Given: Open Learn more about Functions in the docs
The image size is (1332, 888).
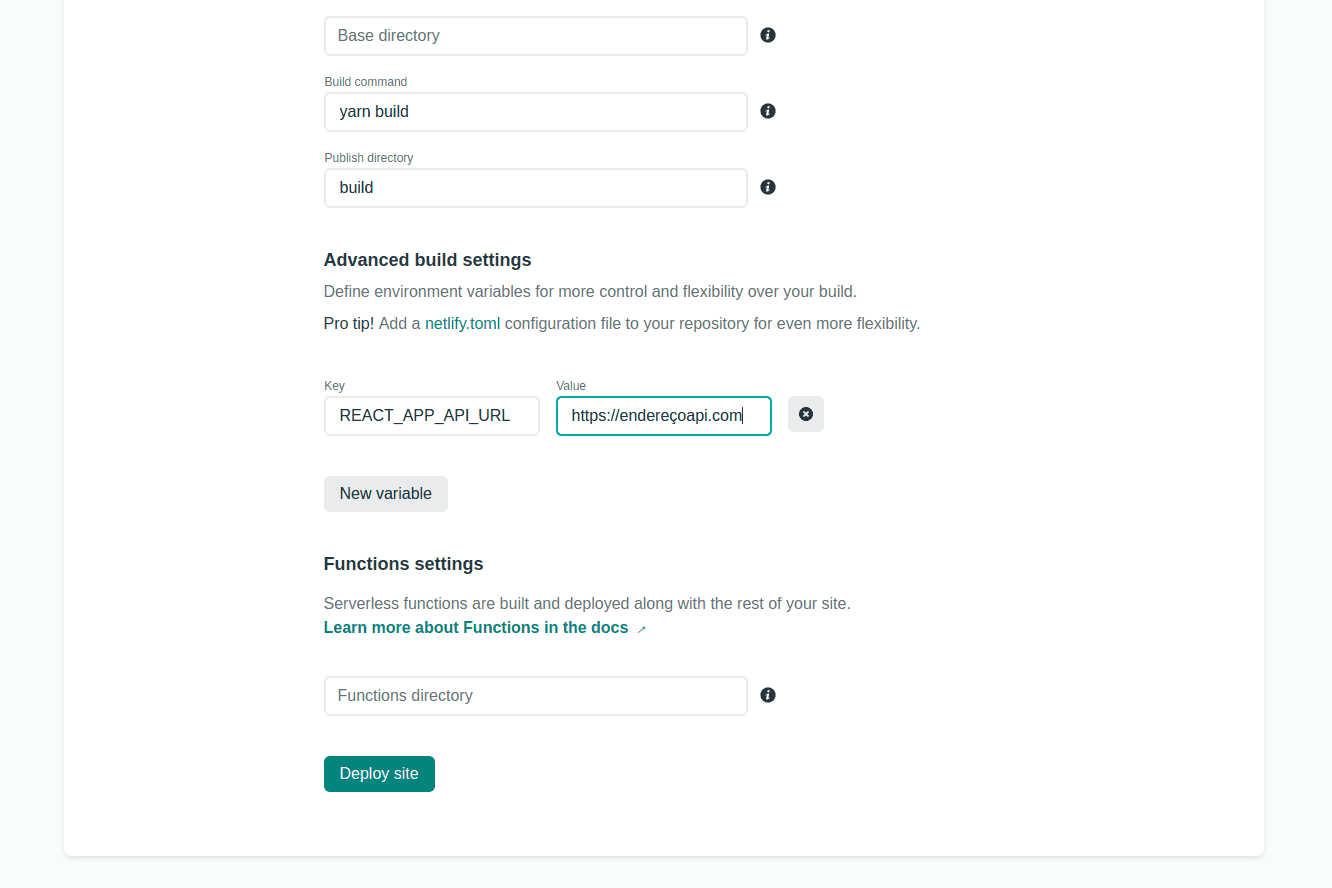Looking at the screenshot, I should 476,628.
